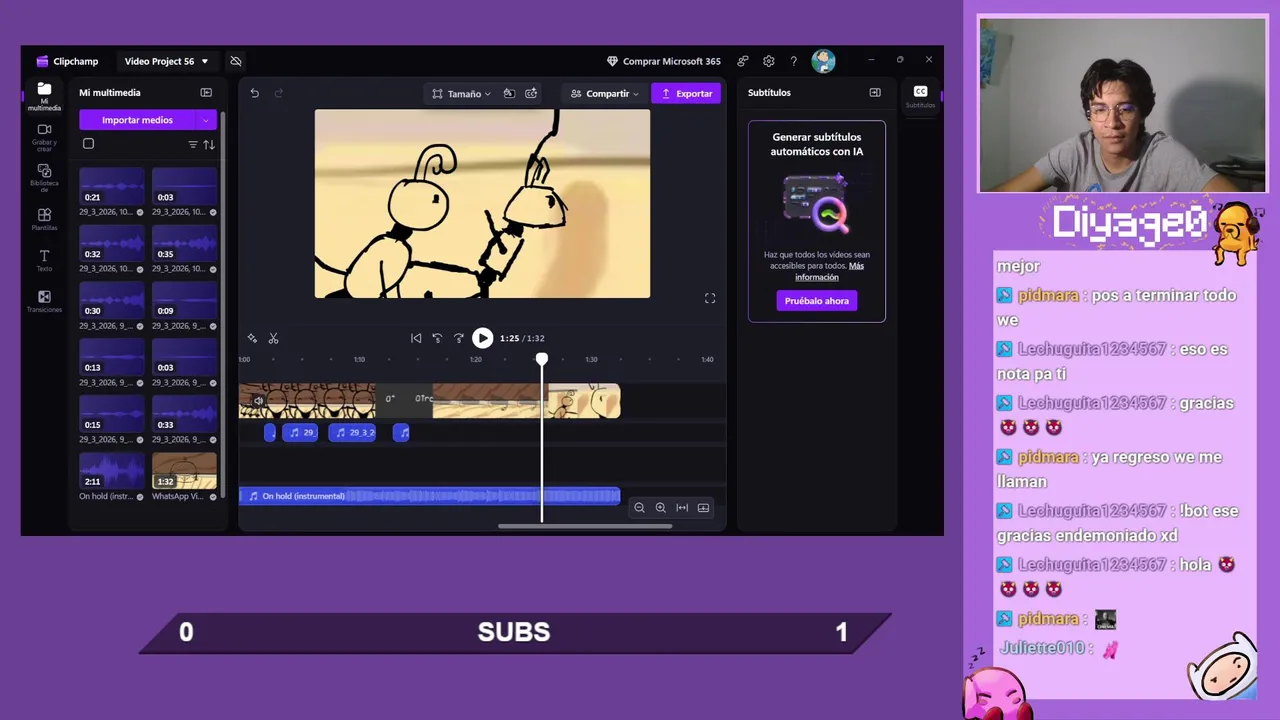Mute the first video clip in timeline
Image resolution: width=1280 pixels, height=720 pixels.
(258, 401)
